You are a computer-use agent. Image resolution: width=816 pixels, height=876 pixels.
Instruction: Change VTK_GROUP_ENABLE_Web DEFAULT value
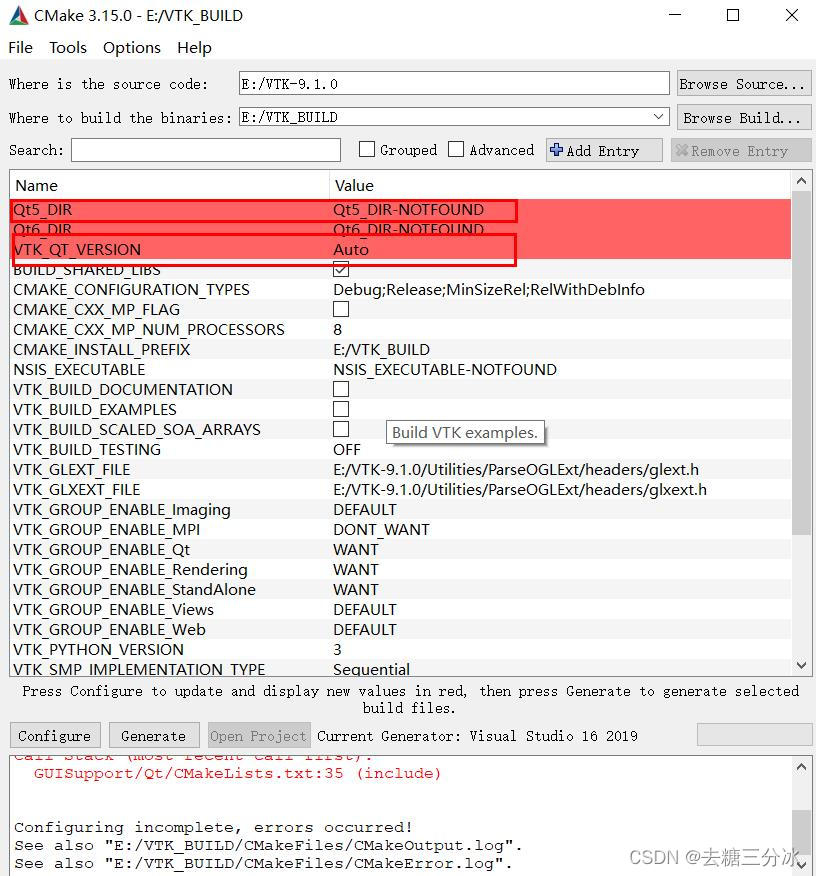365,630
